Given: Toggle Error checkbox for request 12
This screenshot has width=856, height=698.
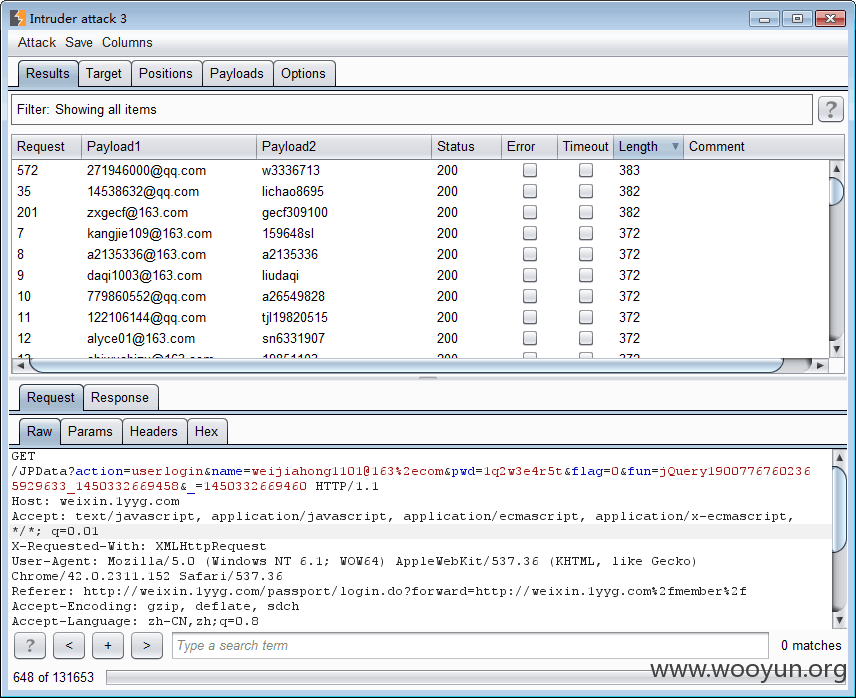Looking at the screenshot, I should click(530, 338).
